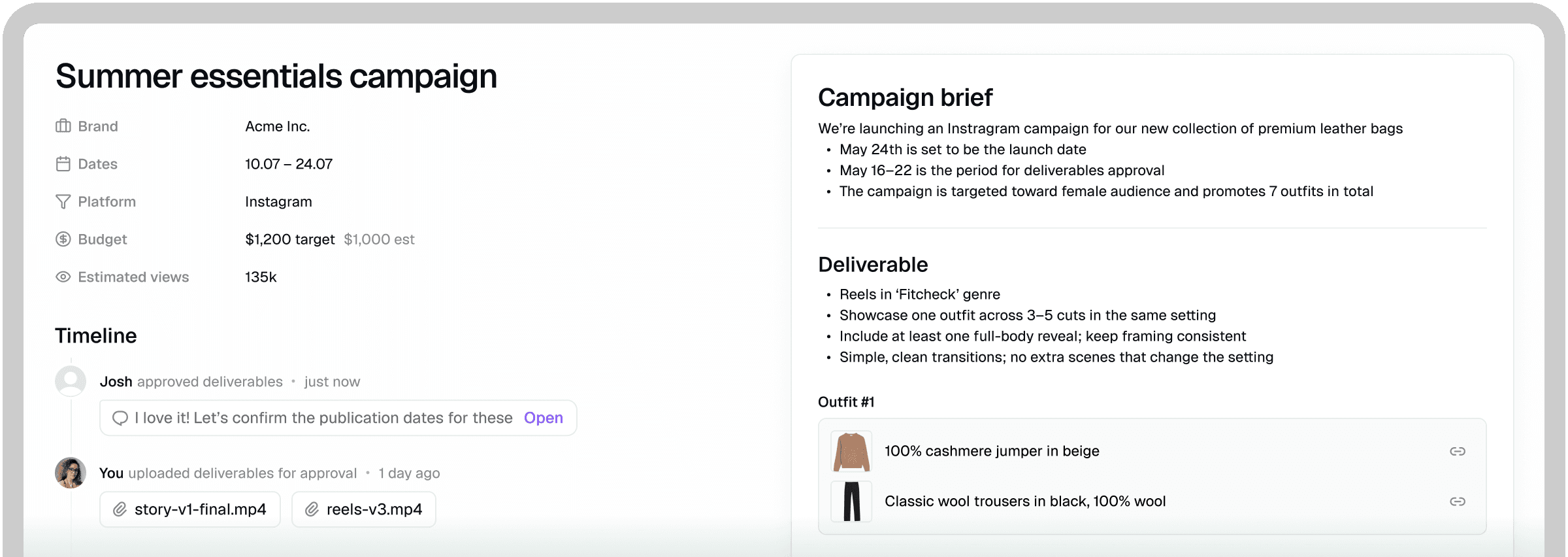
Task: Click the 'Simple, clean transitions' bullet
Action: click(x=1056, y=357)
